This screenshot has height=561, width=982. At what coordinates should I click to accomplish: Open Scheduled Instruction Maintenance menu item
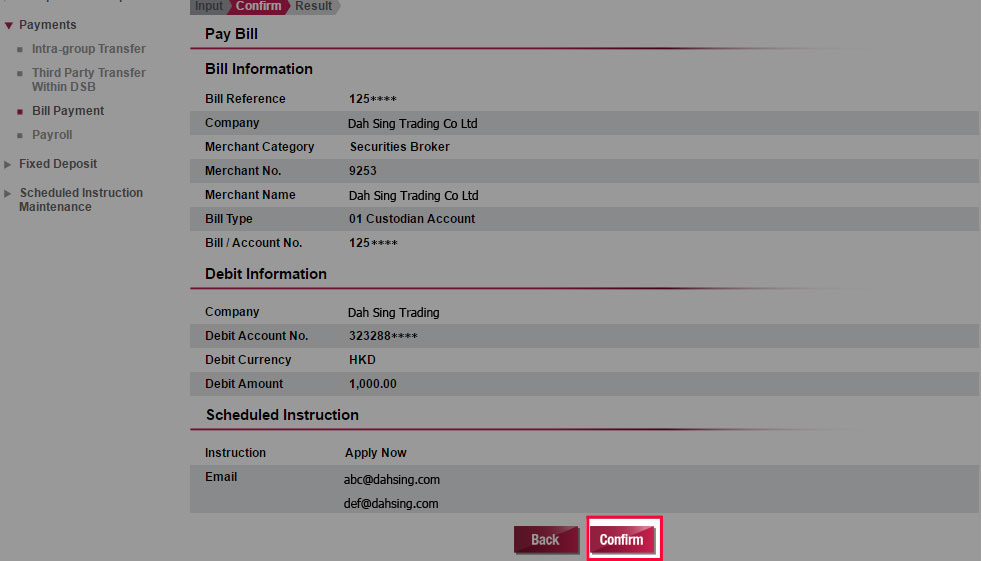tap(81, 200)
